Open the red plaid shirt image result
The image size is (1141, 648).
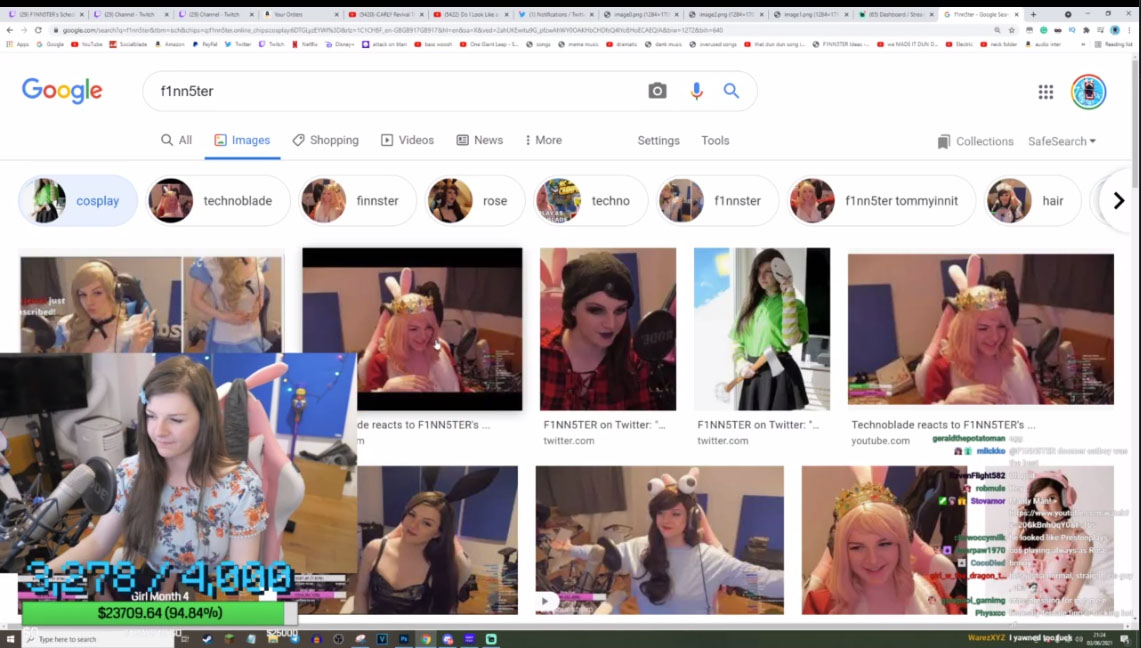click(x=608, y=329)
